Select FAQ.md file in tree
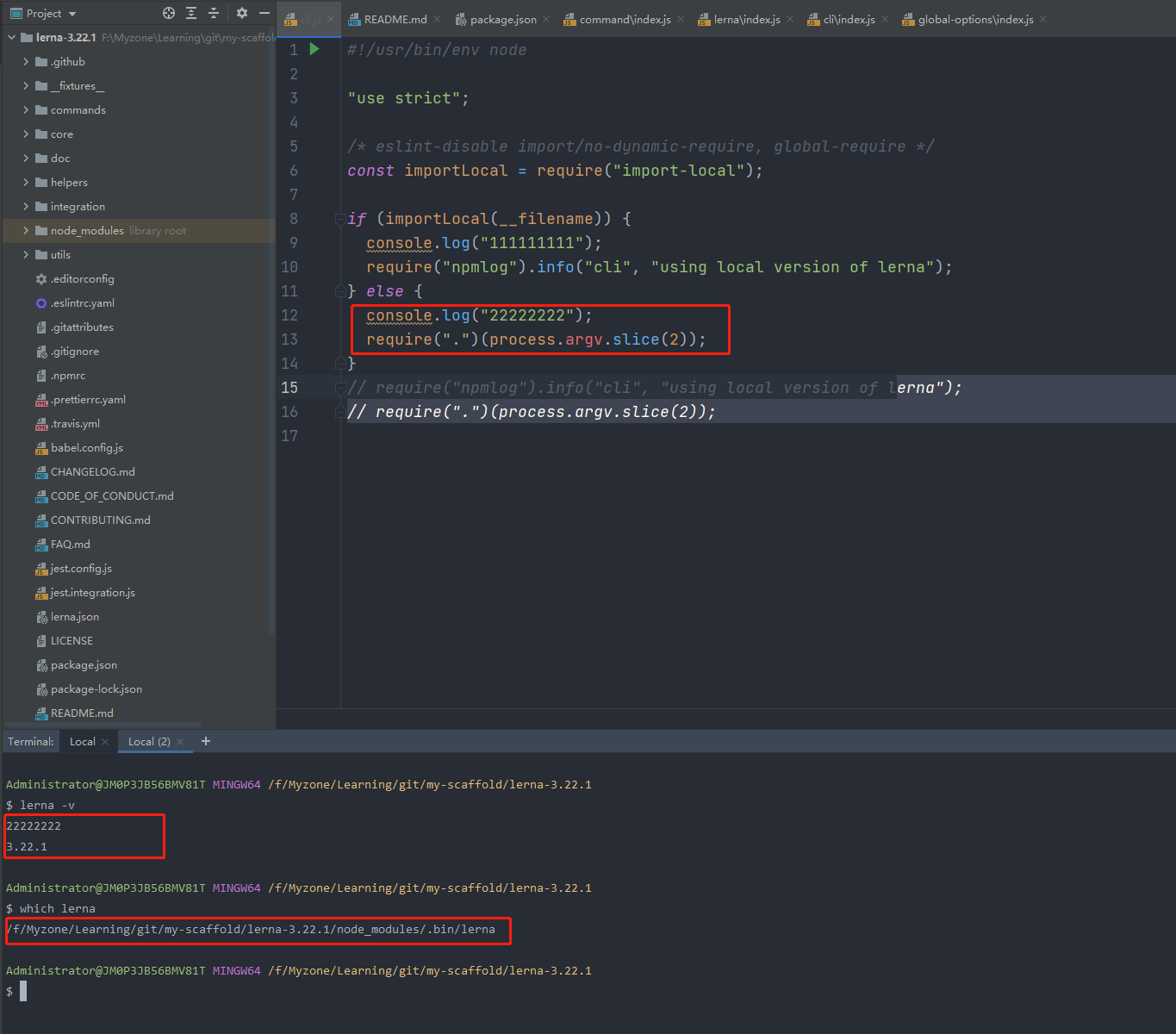The width and height of the screenshot is (1176, 1034). (63, 544)
